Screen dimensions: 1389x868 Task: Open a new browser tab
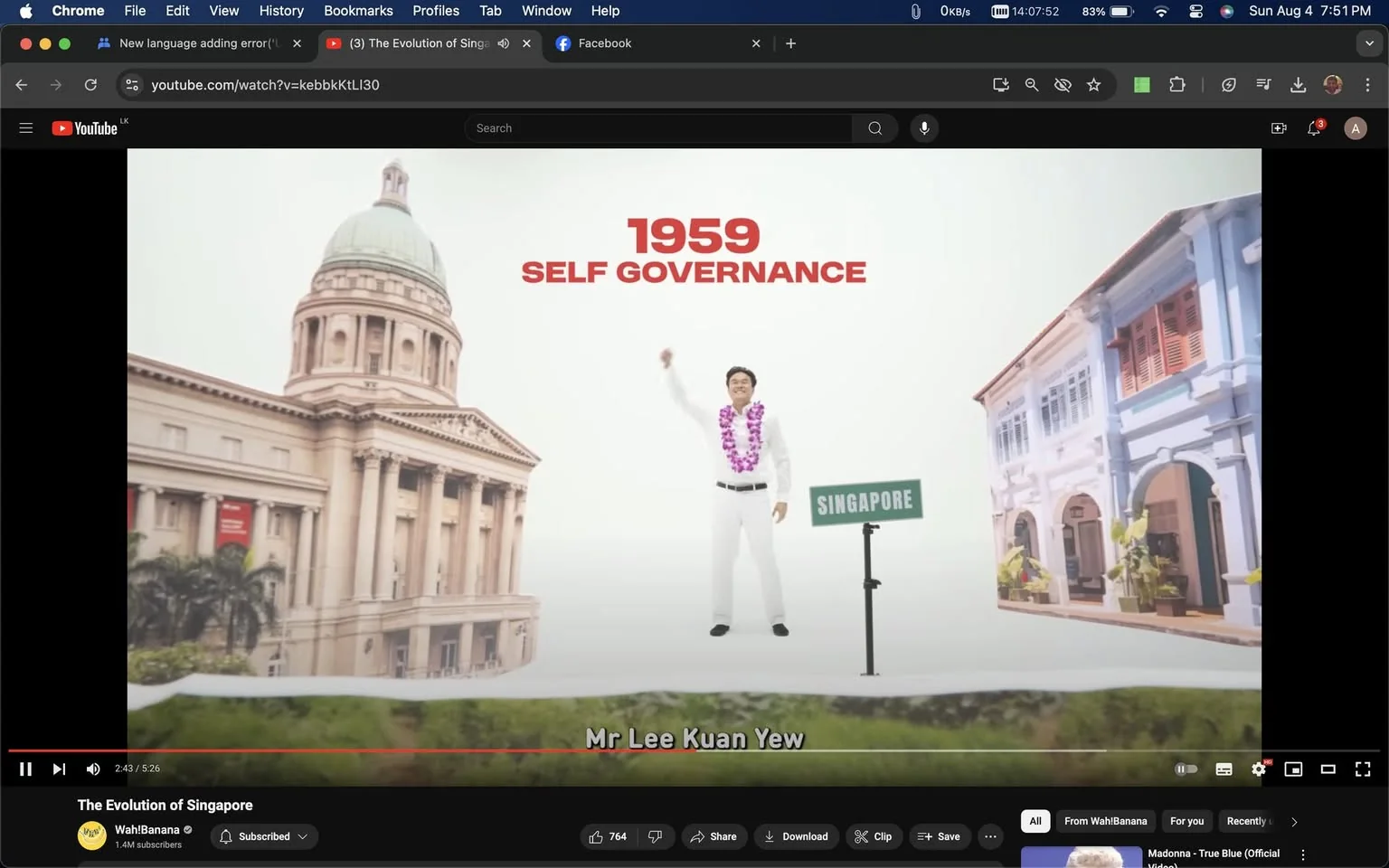(x=790, y=43)
